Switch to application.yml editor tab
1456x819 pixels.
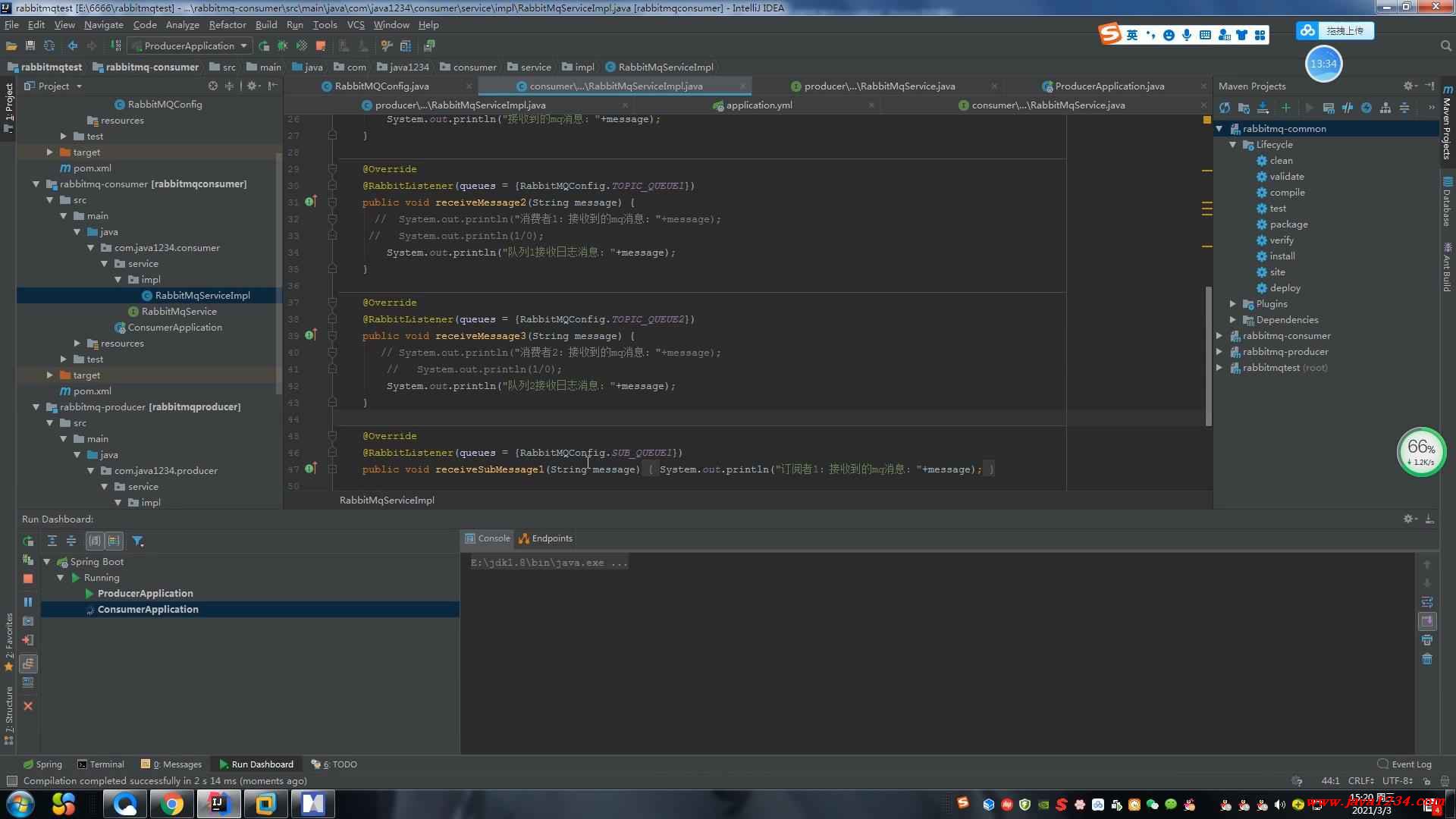pos(759,105)
